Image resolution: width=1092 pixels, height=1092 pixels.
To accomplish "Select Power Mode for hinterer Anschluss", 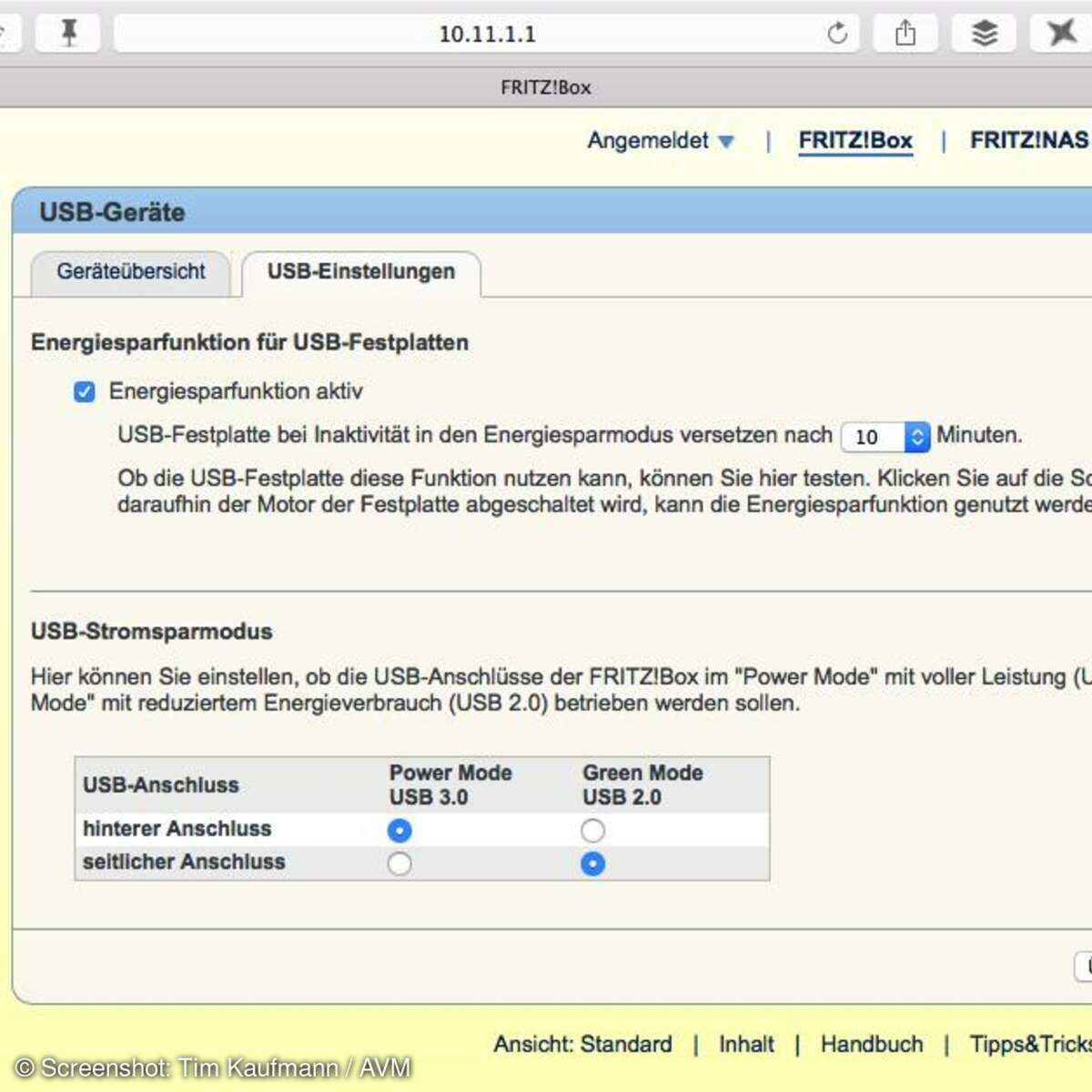I will coord(399,830).
